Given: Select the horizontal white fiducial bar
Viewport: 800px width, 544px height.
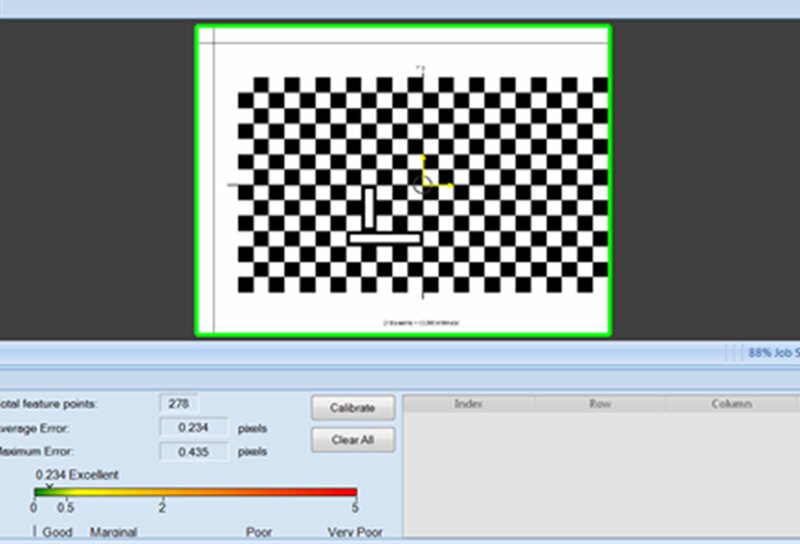Looking at the screenshot, I should pyautogui.click(x=385, y=238).
